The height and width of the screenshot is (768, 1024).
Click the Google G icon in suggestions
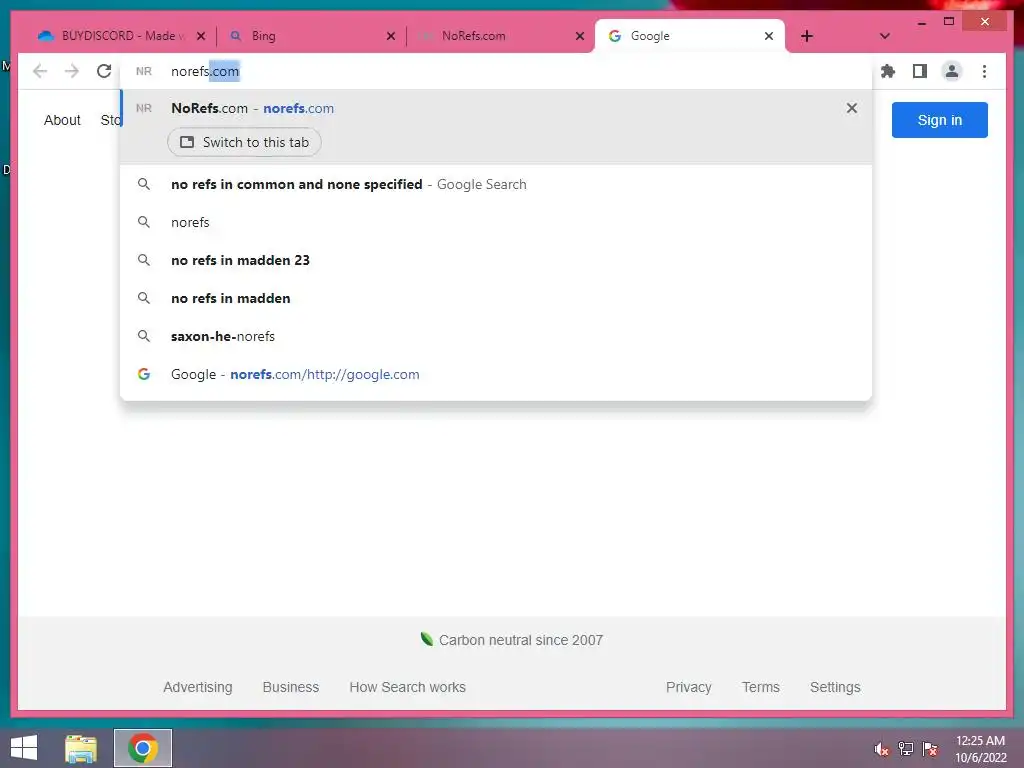(144, 374)
